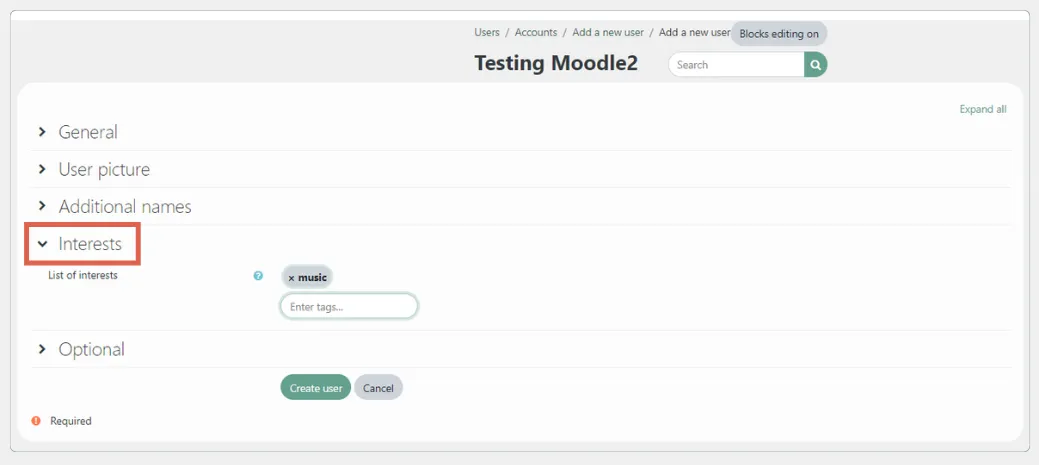The image size is (1039, 465).
Task: Click the Testing Moodle2 site heading
Action: click(556, 64)
